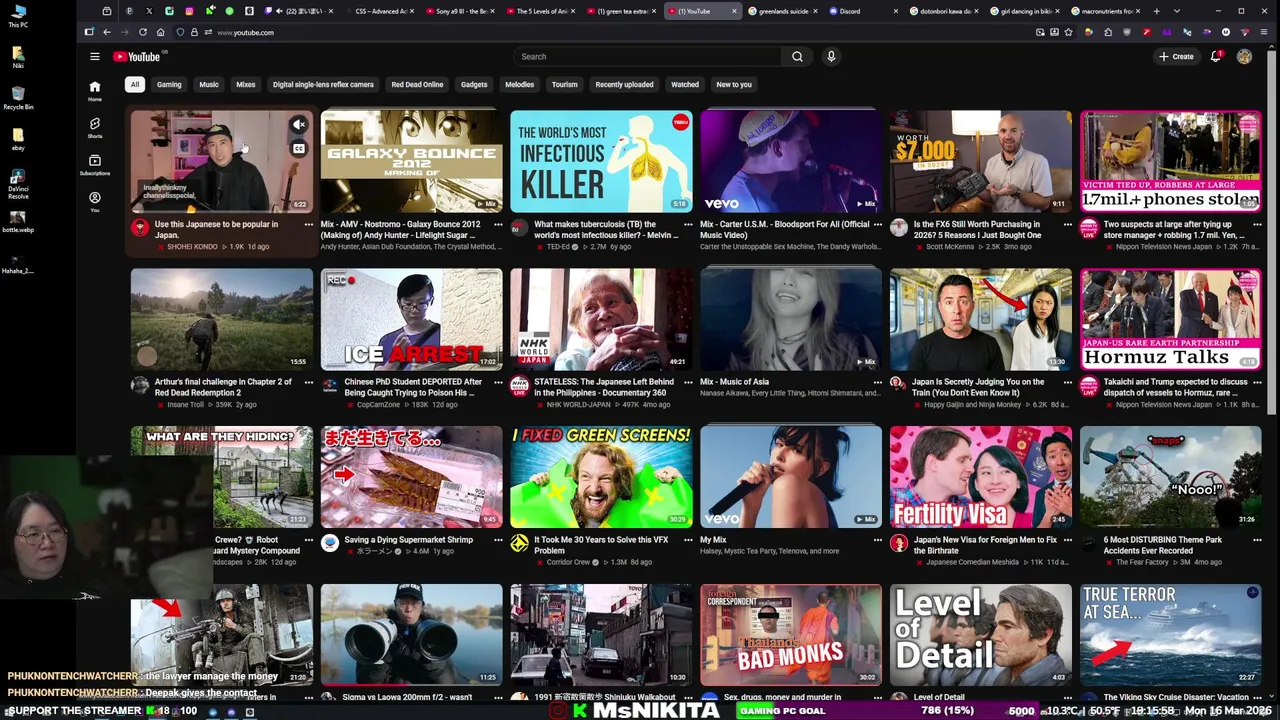The width and height of the screenshot is (1280, 720).
Task: Open options for FX6 Still Worth Purchasing video
Action: (1068, 225)
